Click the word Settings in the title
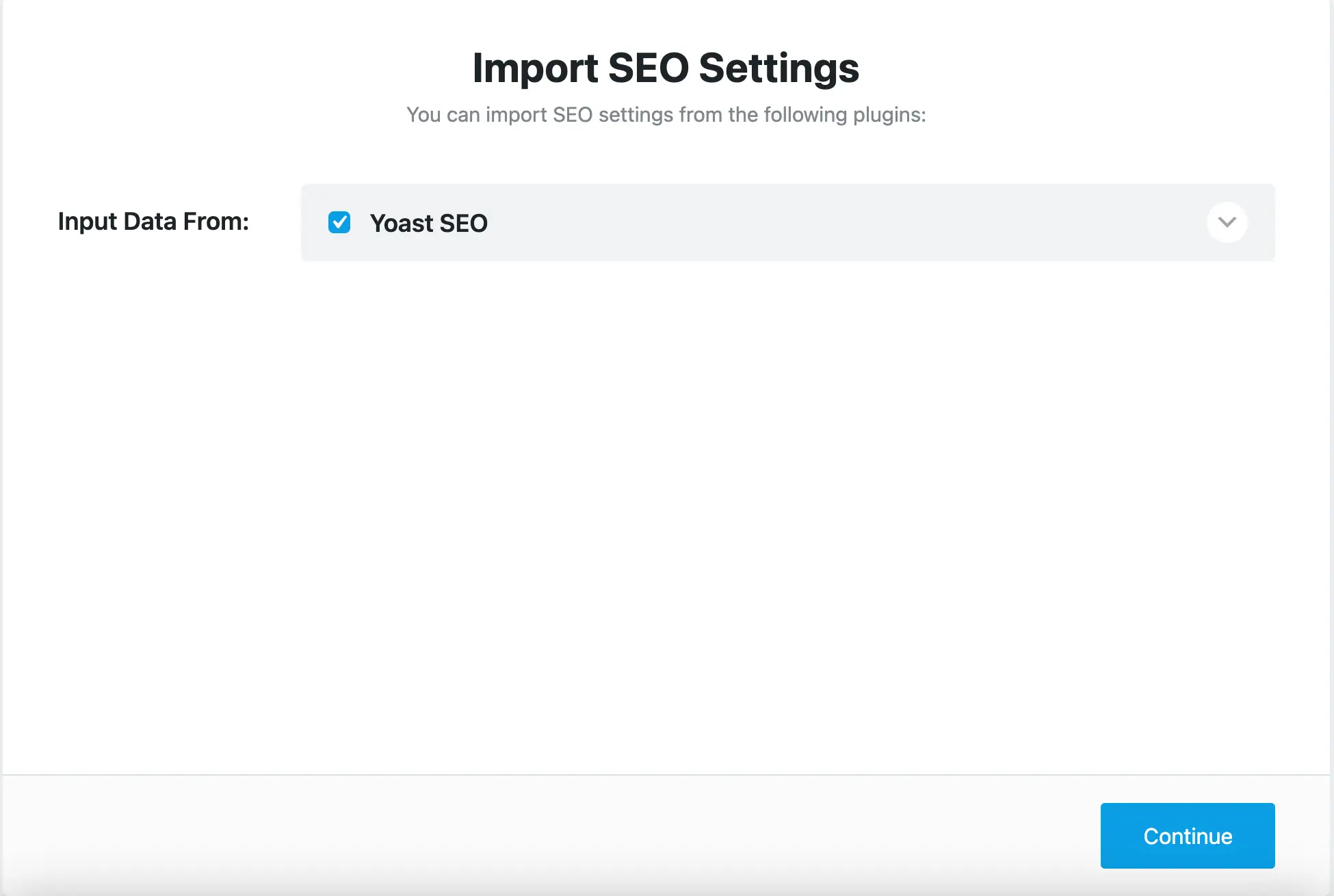Screen dimensions: 1334x896 tap(778, 68)
